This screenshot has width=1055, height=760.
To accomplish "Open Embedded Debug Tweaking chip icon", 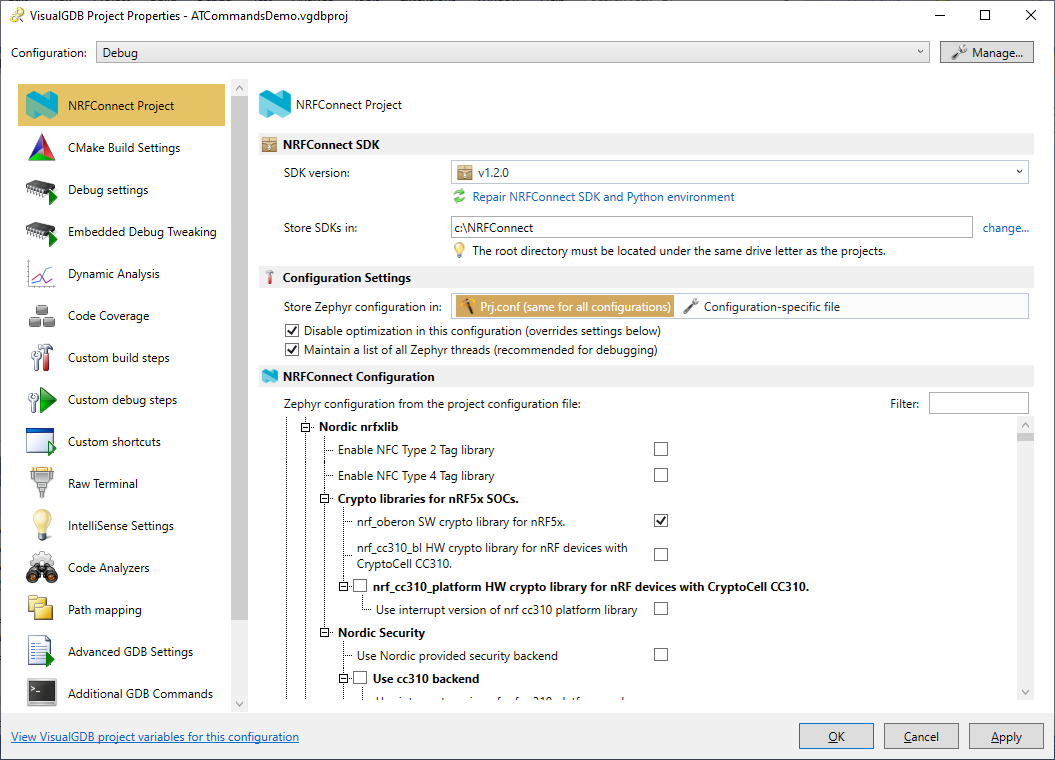I will click(42, 232).
